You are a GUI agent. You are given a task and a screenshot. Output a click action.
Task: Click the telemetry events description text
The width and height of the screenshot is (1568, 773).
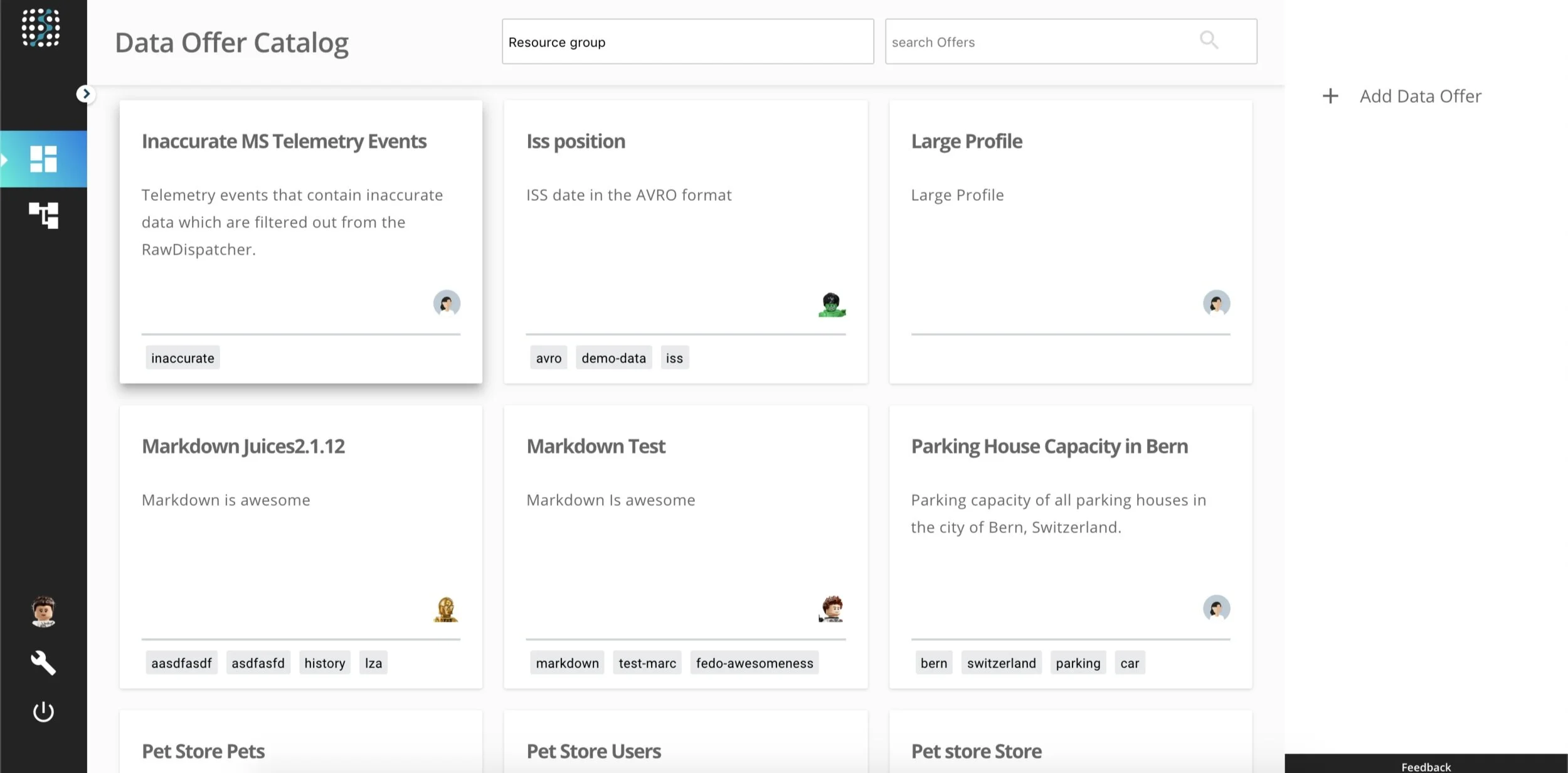(292, 222)
